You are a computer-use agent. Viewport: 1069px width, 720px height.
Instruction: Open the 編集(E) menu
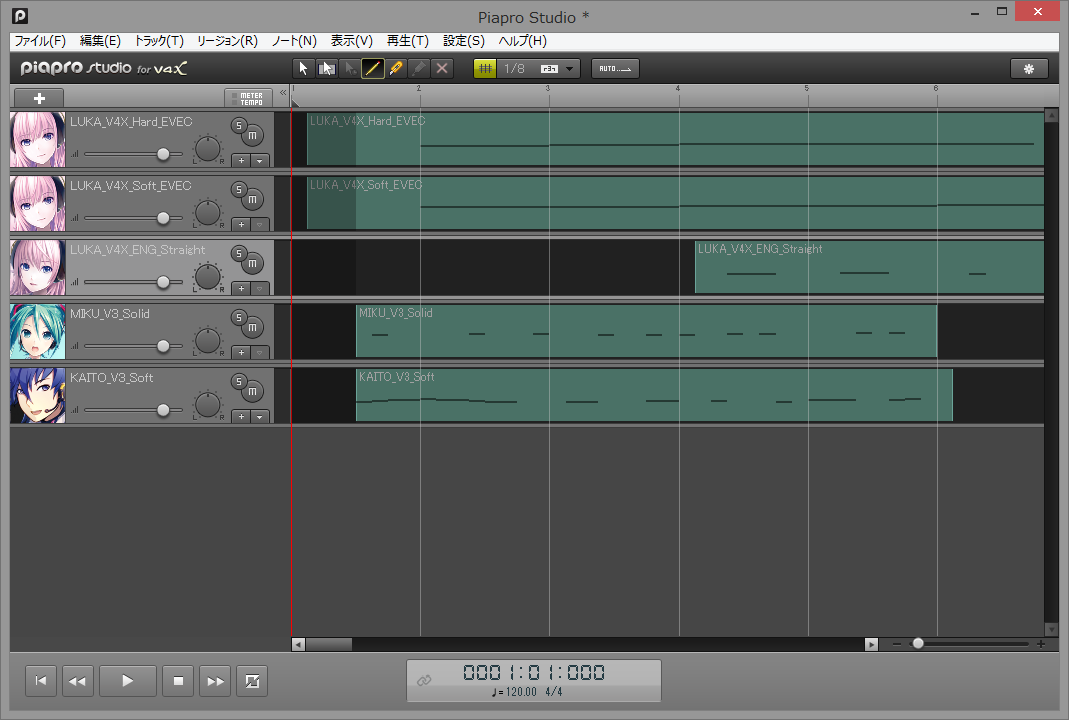pos(100,41)
